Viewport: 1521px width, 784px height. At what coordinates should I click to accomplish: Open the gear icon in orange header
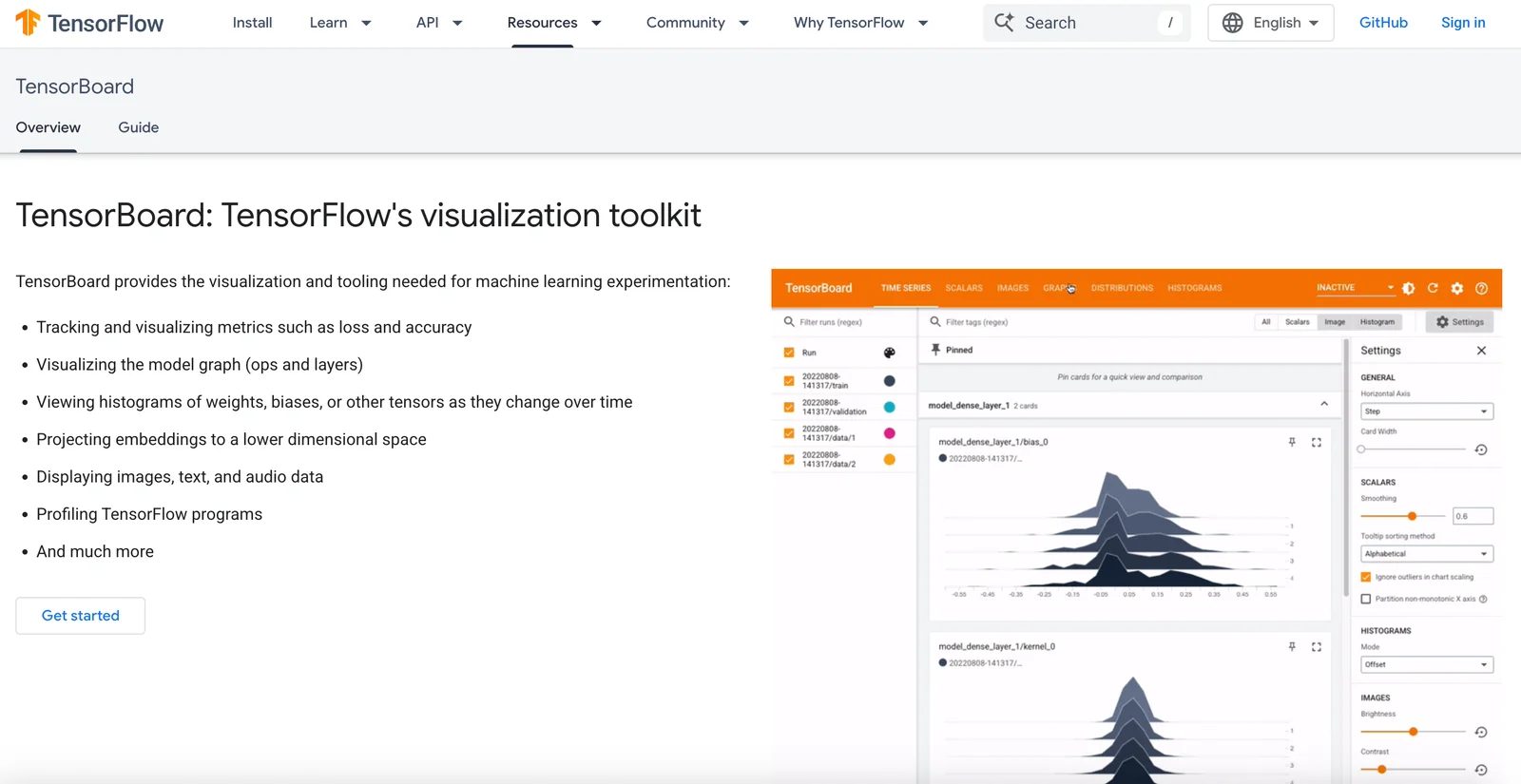1457,288
